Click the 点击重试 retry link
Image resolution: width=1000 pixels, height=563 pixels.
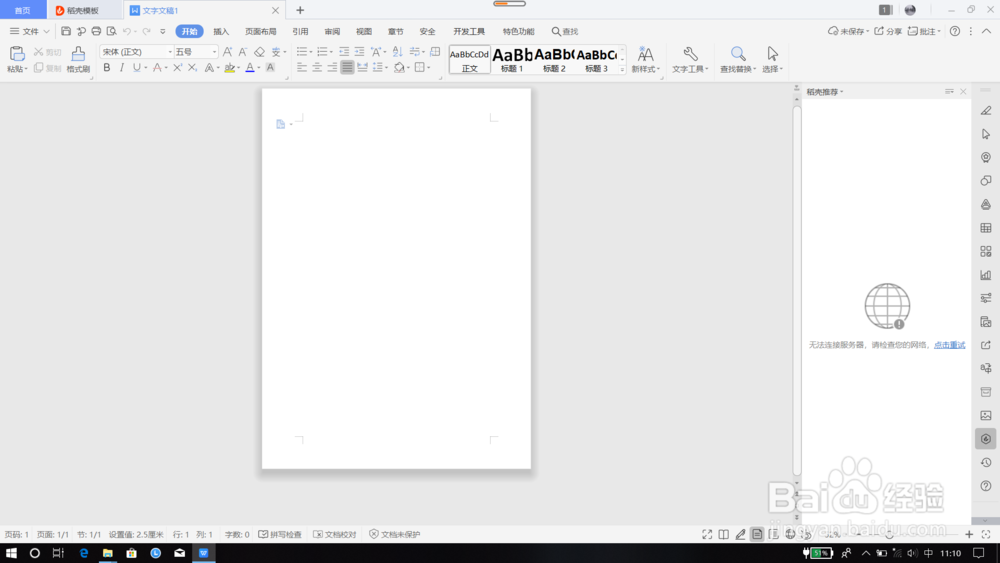(949, 345)
